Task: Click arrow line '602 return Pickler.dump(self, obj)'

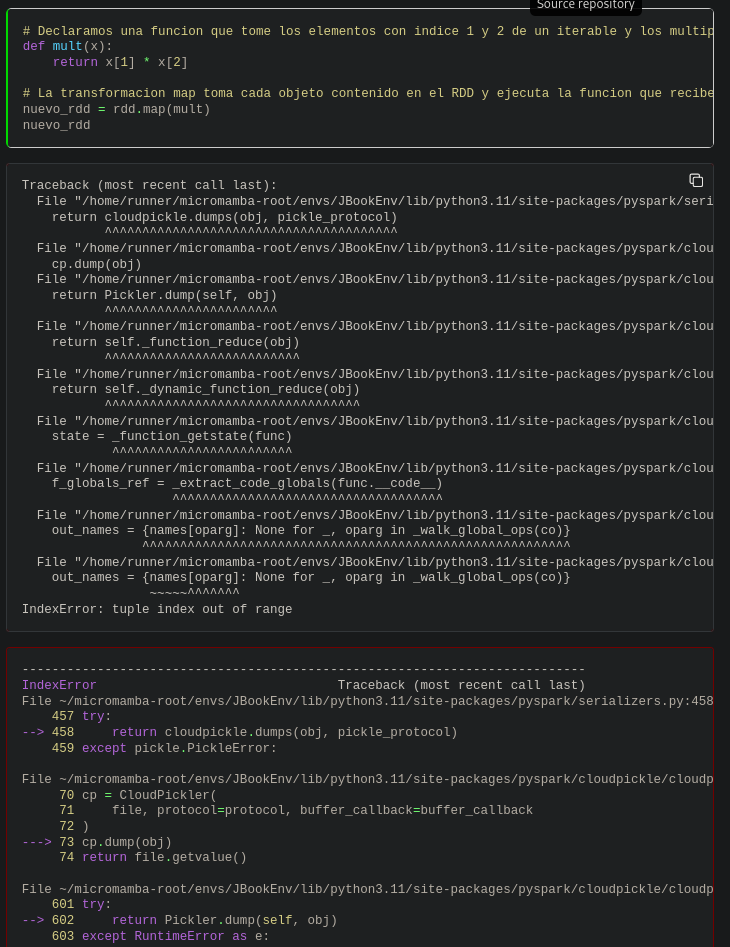Action: coord(179,920)
